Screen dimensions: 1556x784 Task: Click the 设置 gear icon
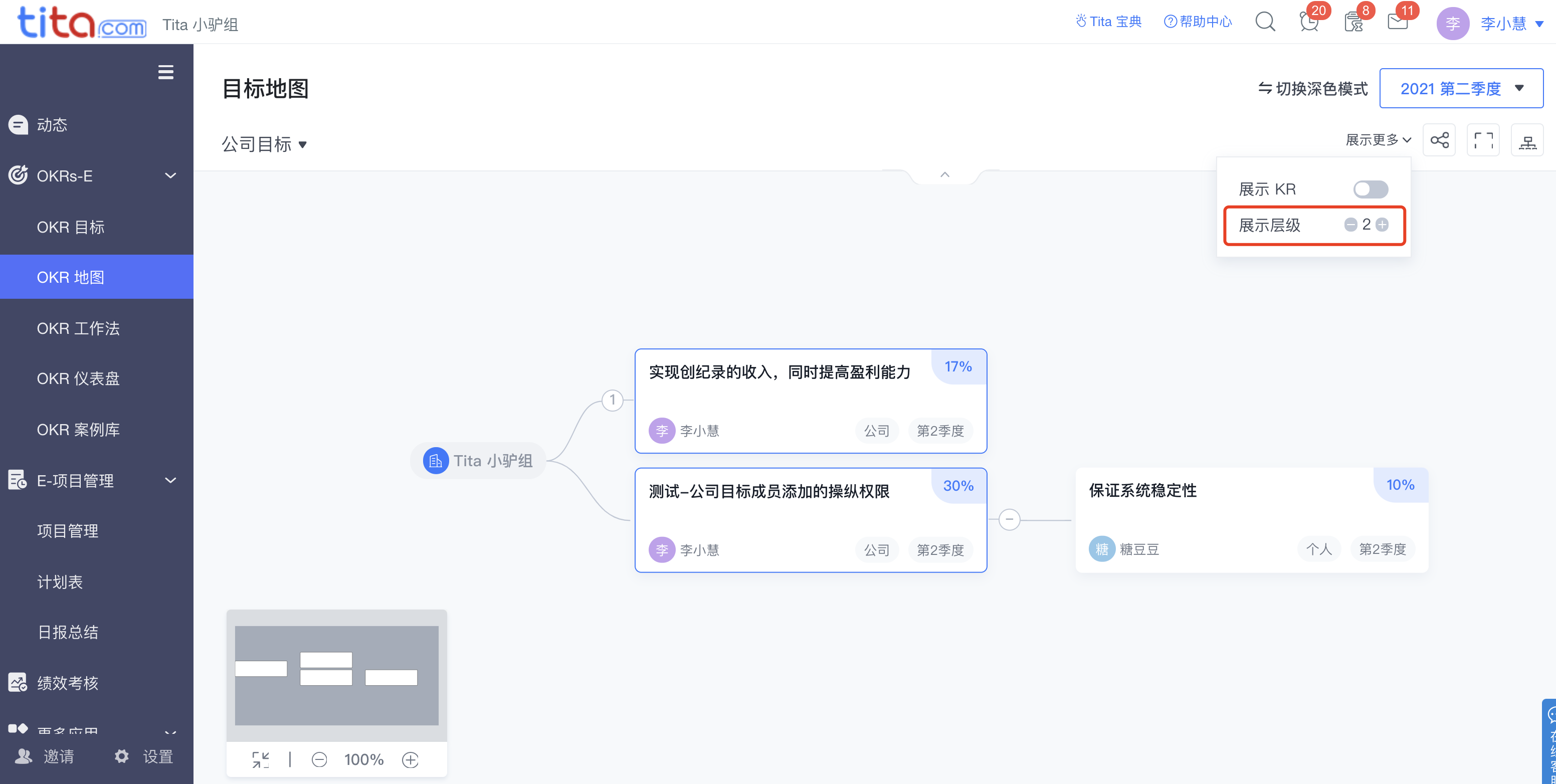point(122,756)
